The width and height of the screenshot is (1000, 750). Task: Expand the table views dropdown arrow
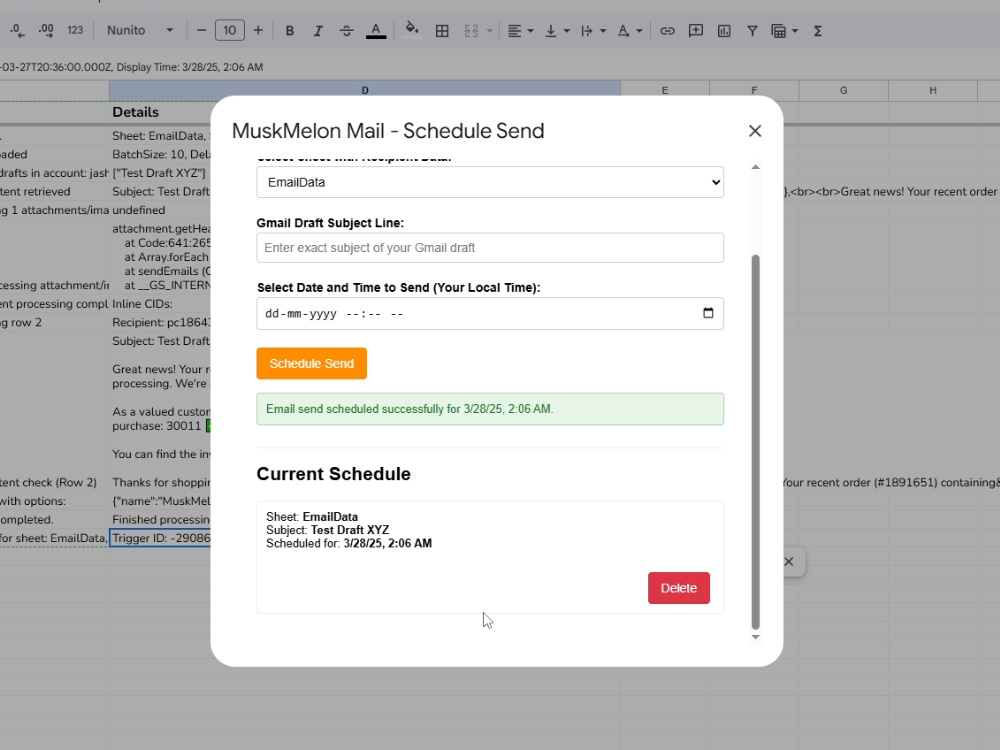pos(795,31)
